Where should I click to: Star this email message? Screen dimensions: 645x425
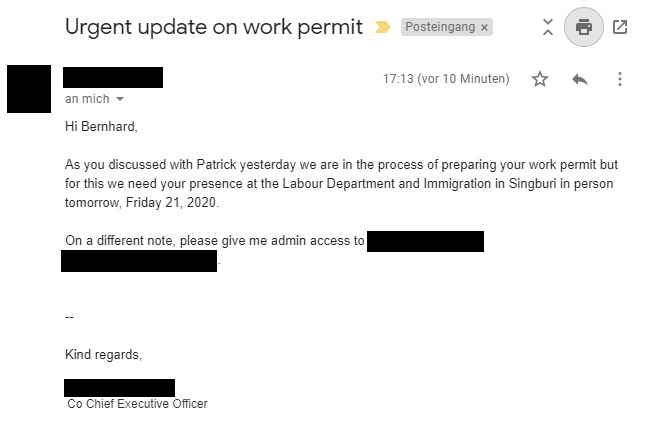[540, 79]
